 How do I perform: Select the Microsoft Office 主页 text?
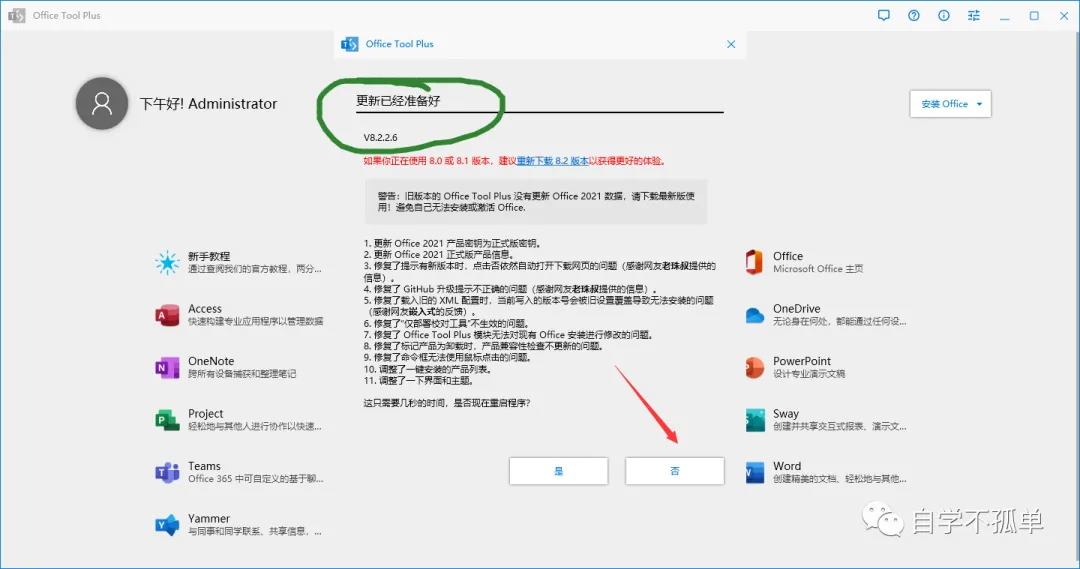[x=818, y=269]
